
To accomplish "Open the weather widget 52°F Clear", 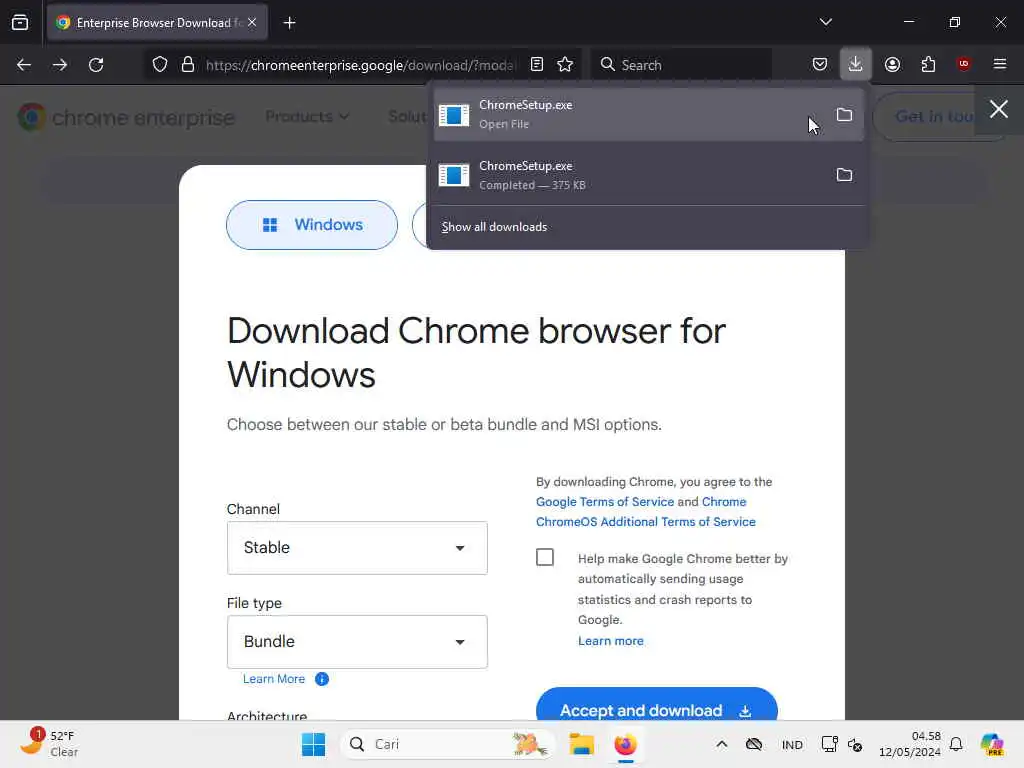I will [x=48, y=744].
